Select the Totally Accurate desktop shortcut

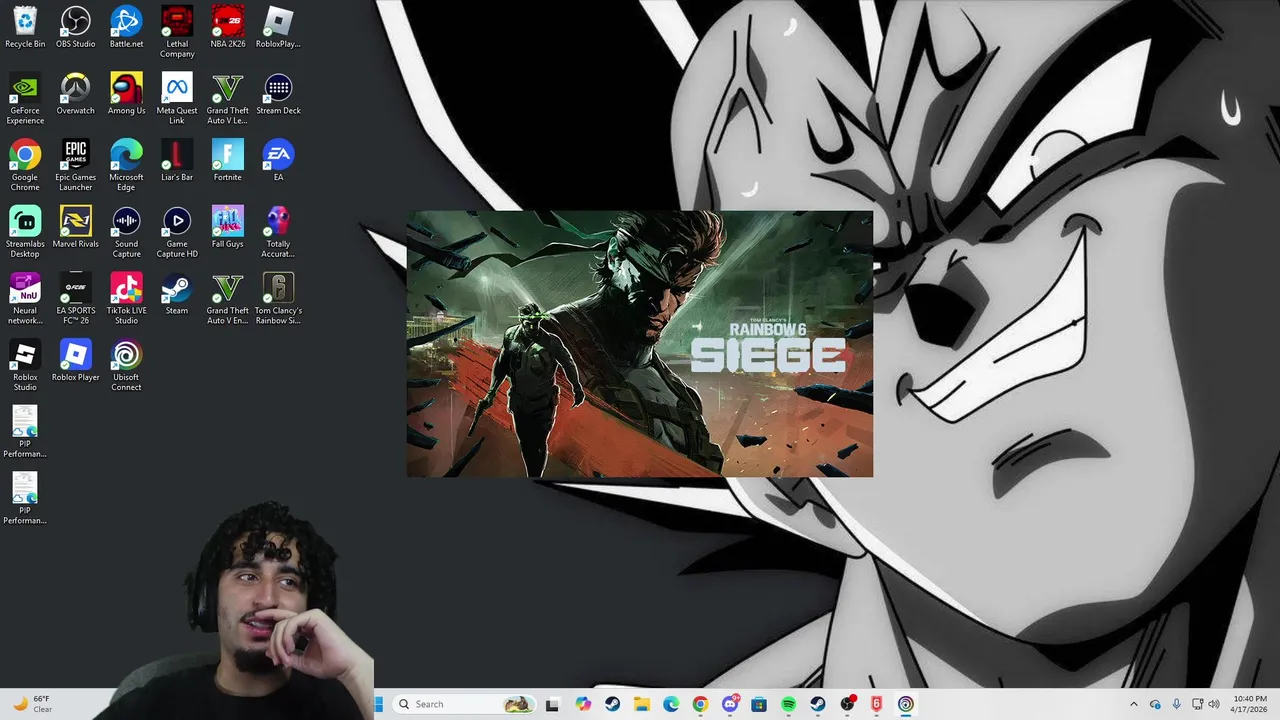click(278, 233)
